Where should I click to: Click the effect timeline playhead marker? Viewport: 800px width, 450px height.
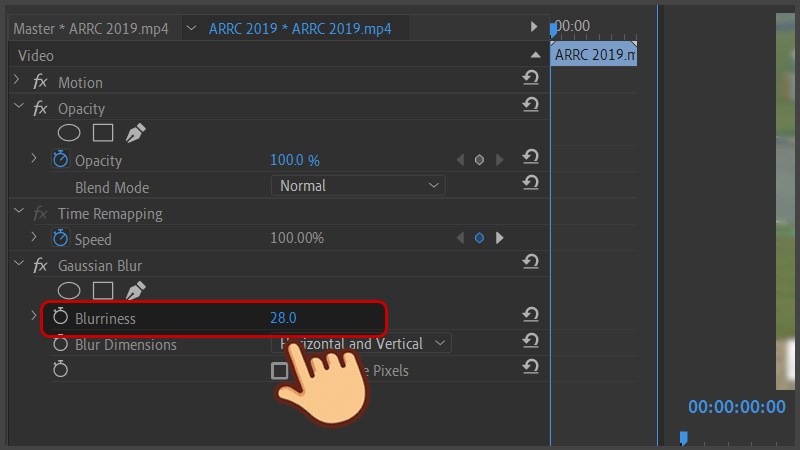point(554,30)
